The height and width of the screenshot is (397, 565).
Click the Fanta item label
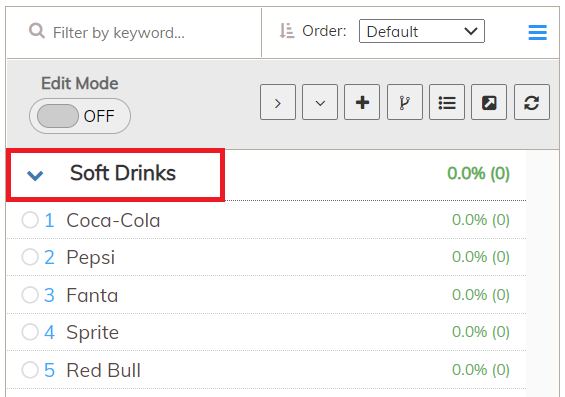coord(92,295)
